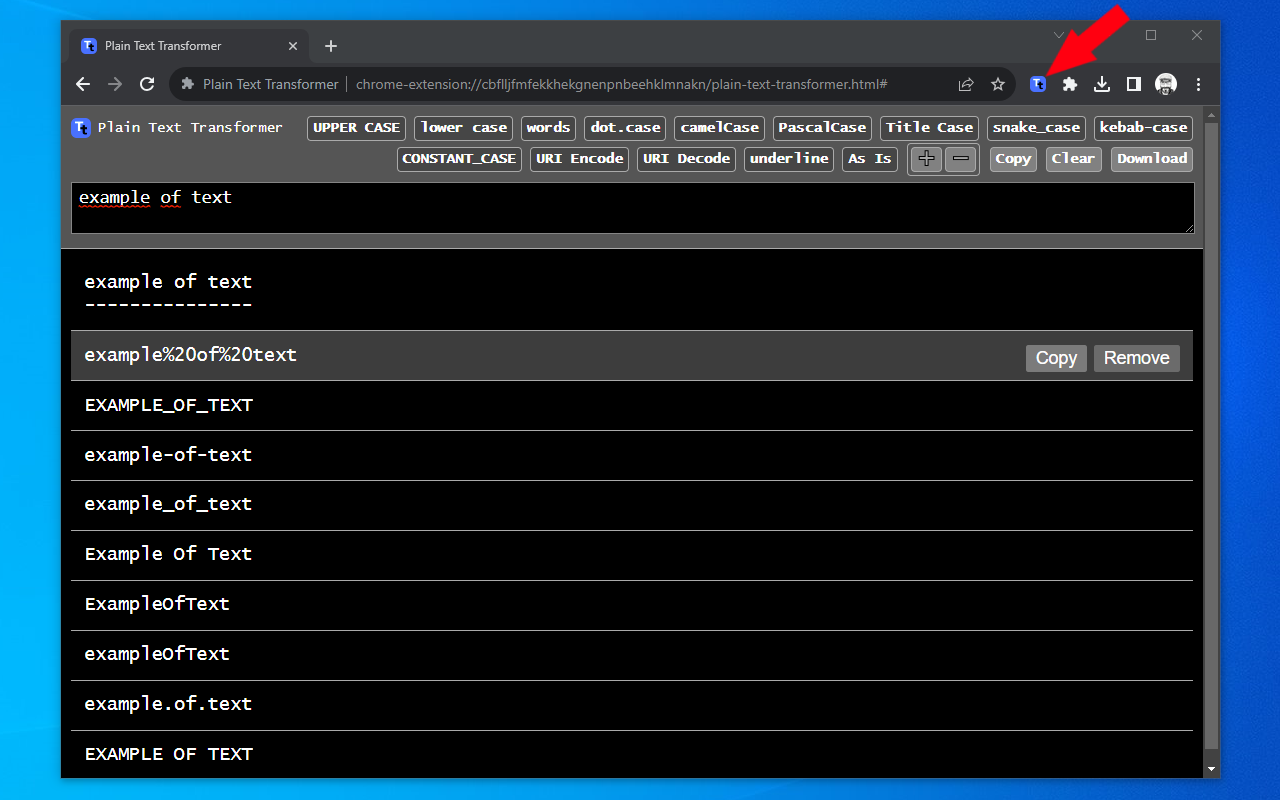Viewport: 1280px width, 800px height.
Task: Apply camelCase transformation
Action: pos(720,128)
